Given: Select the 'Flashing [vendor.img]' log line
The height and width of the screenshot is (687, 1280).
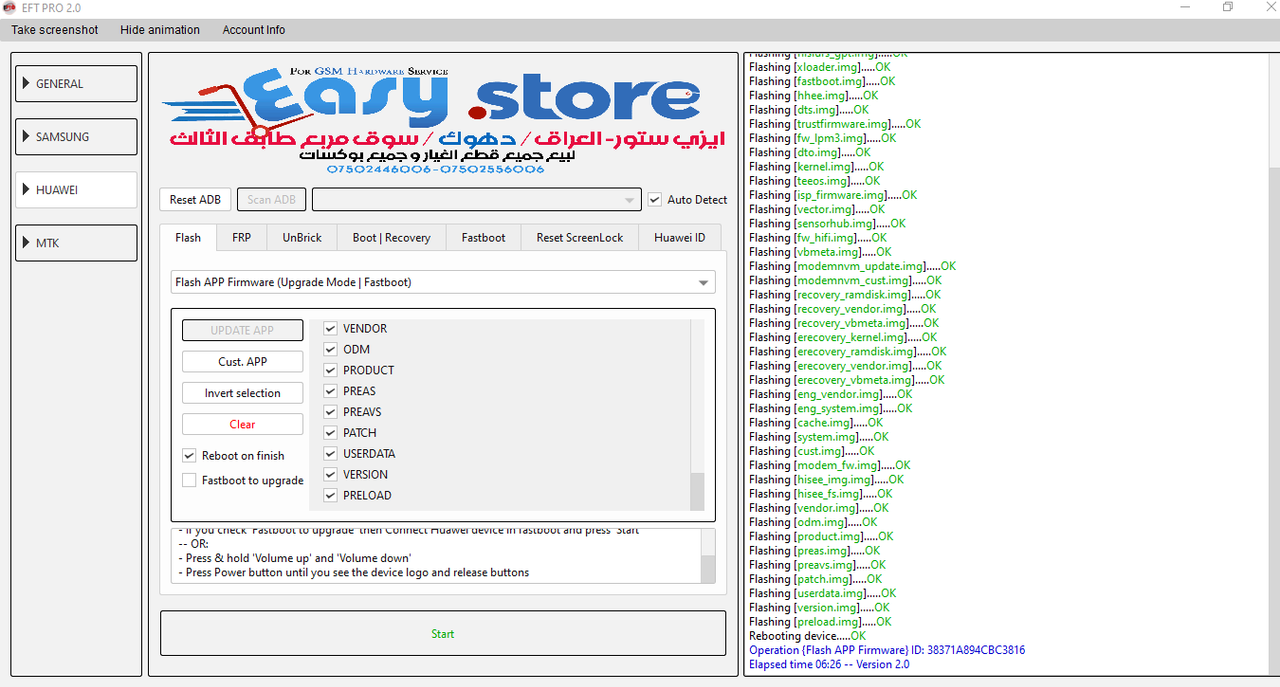Looking at the screenshot, I should 818,508.
